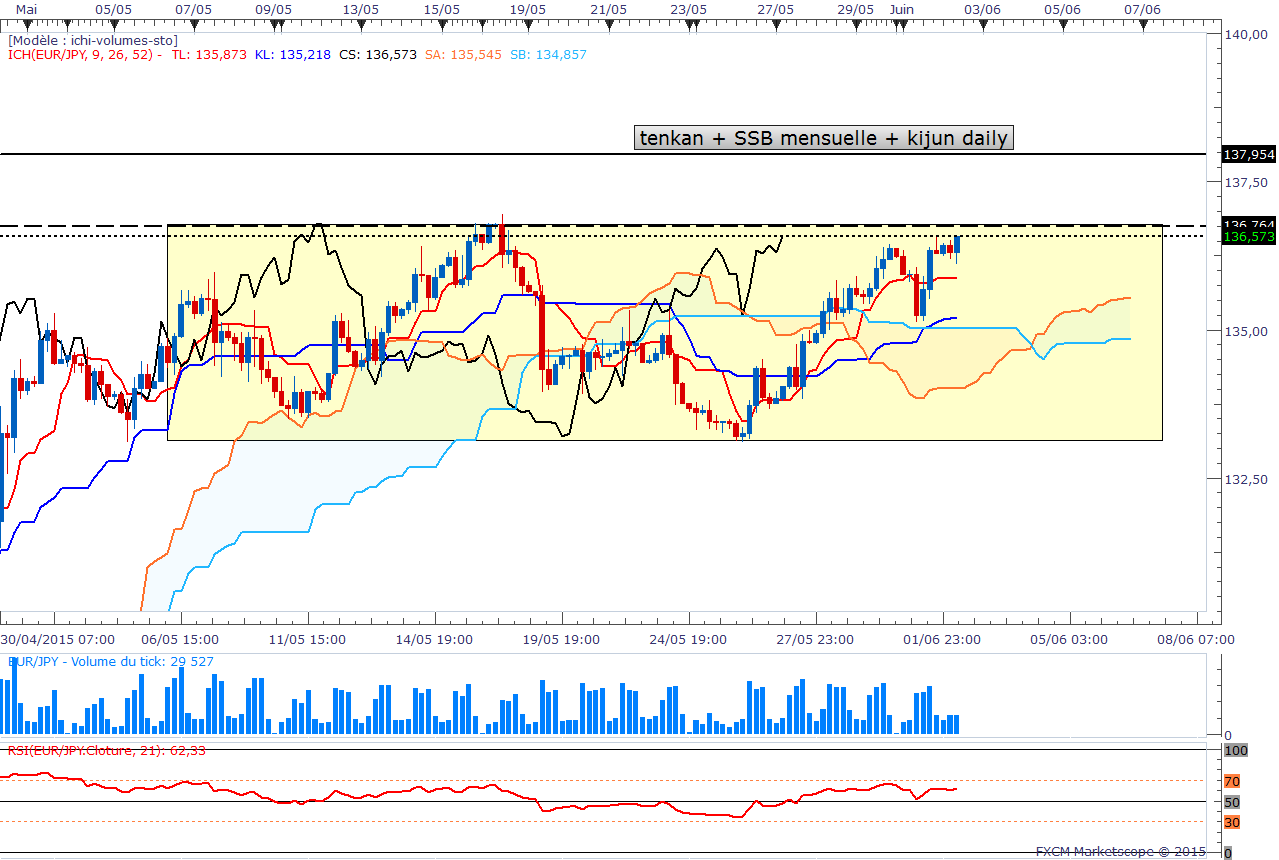
Task: Select the KL: 135,218 kijun value
Action: point(292,54)
